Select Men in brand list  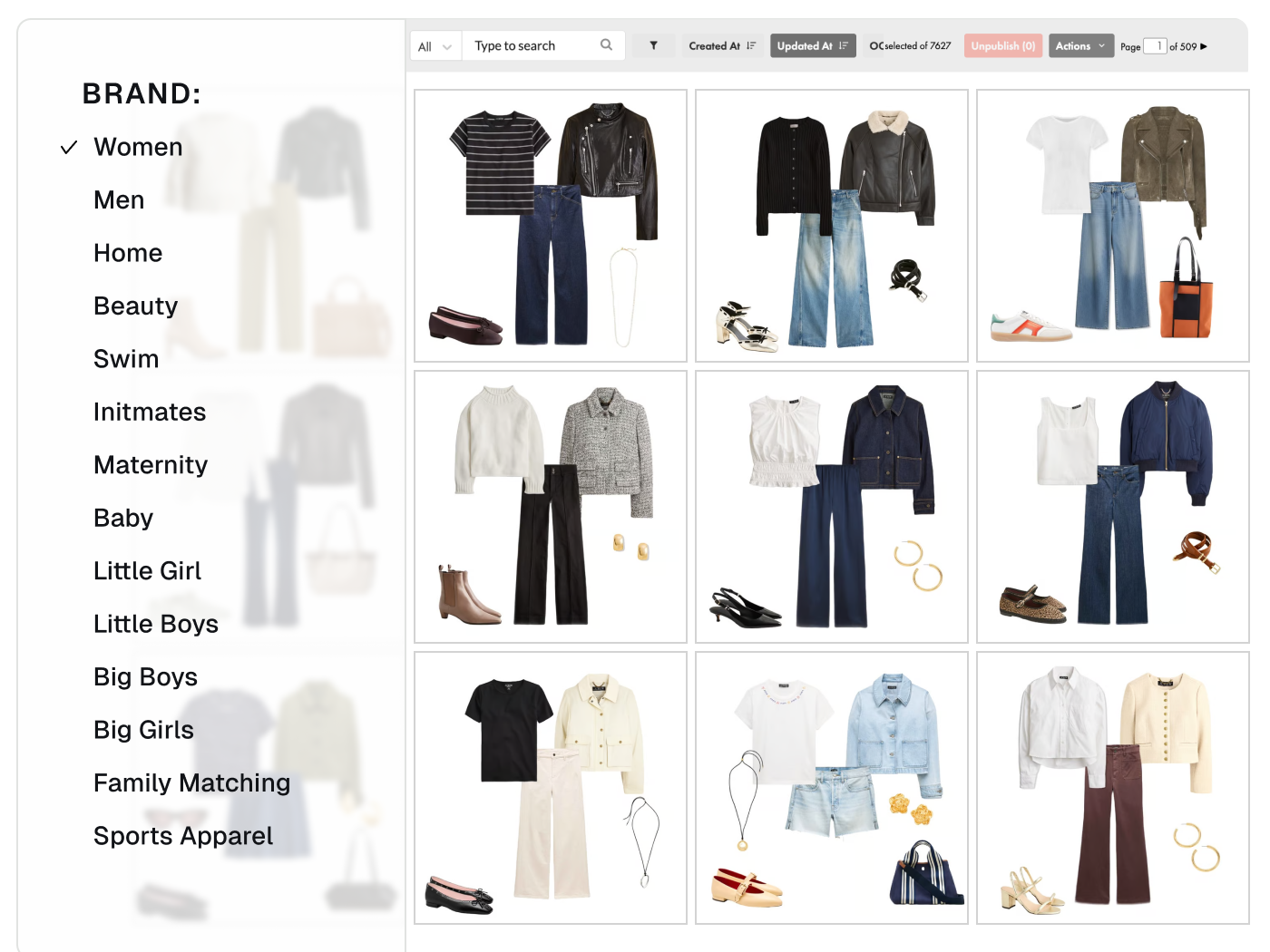pos(119,200)
